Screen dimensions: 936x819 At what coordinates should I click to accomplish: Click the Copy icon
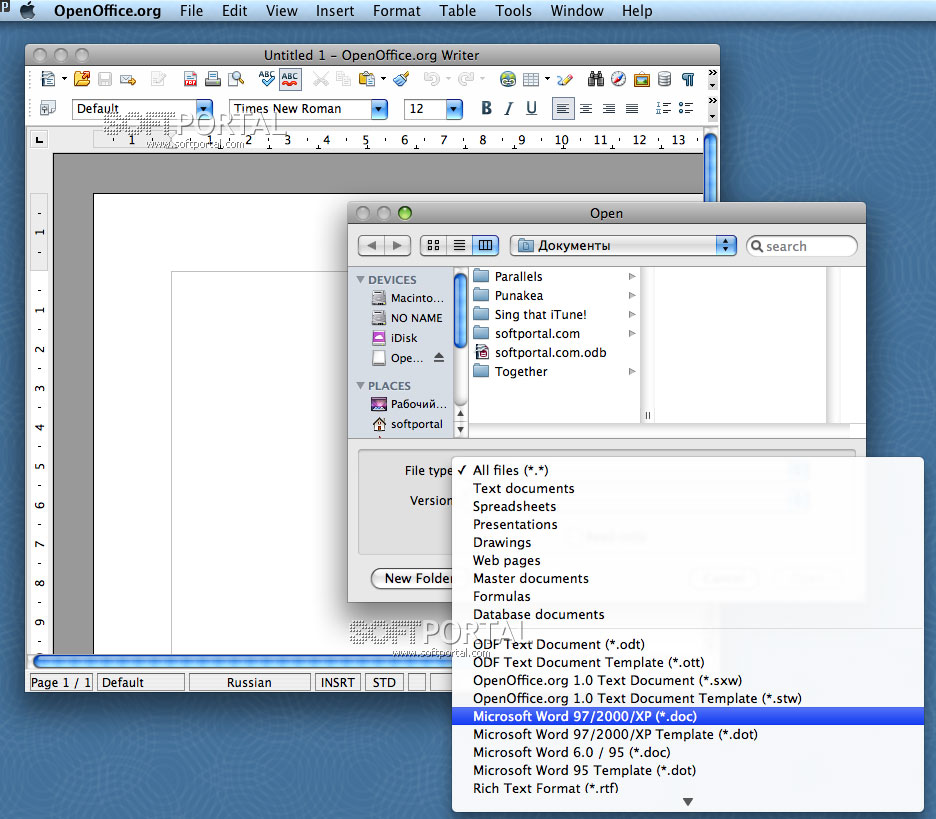(343, 79)
